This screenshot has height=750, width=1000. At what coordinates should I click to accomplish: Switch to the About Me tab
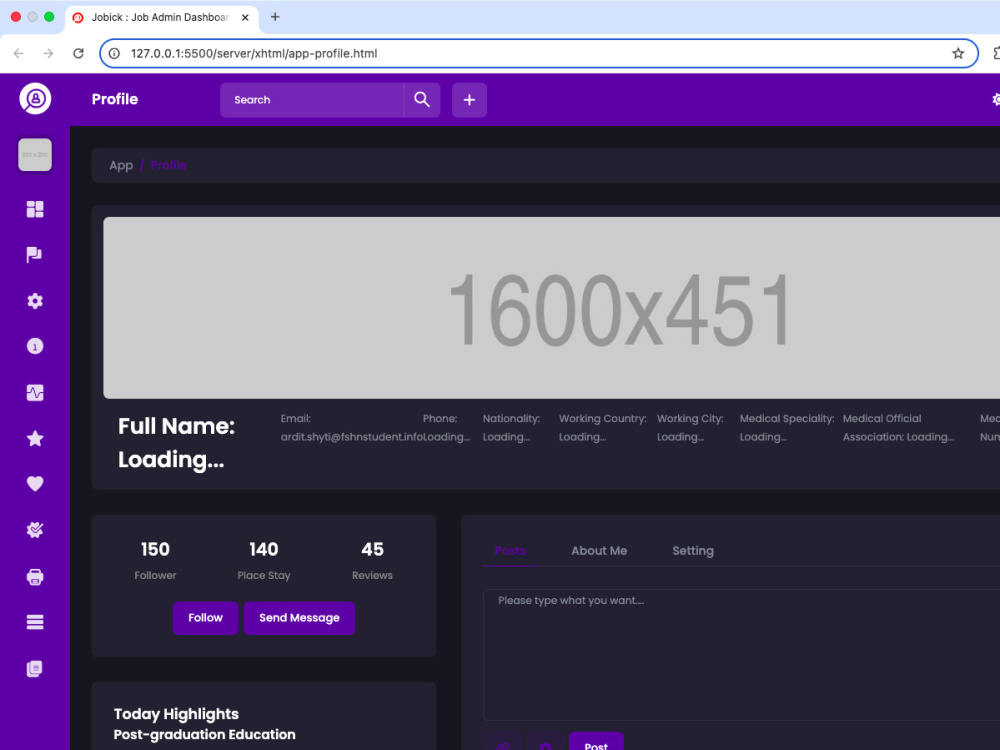coord(599,551)
